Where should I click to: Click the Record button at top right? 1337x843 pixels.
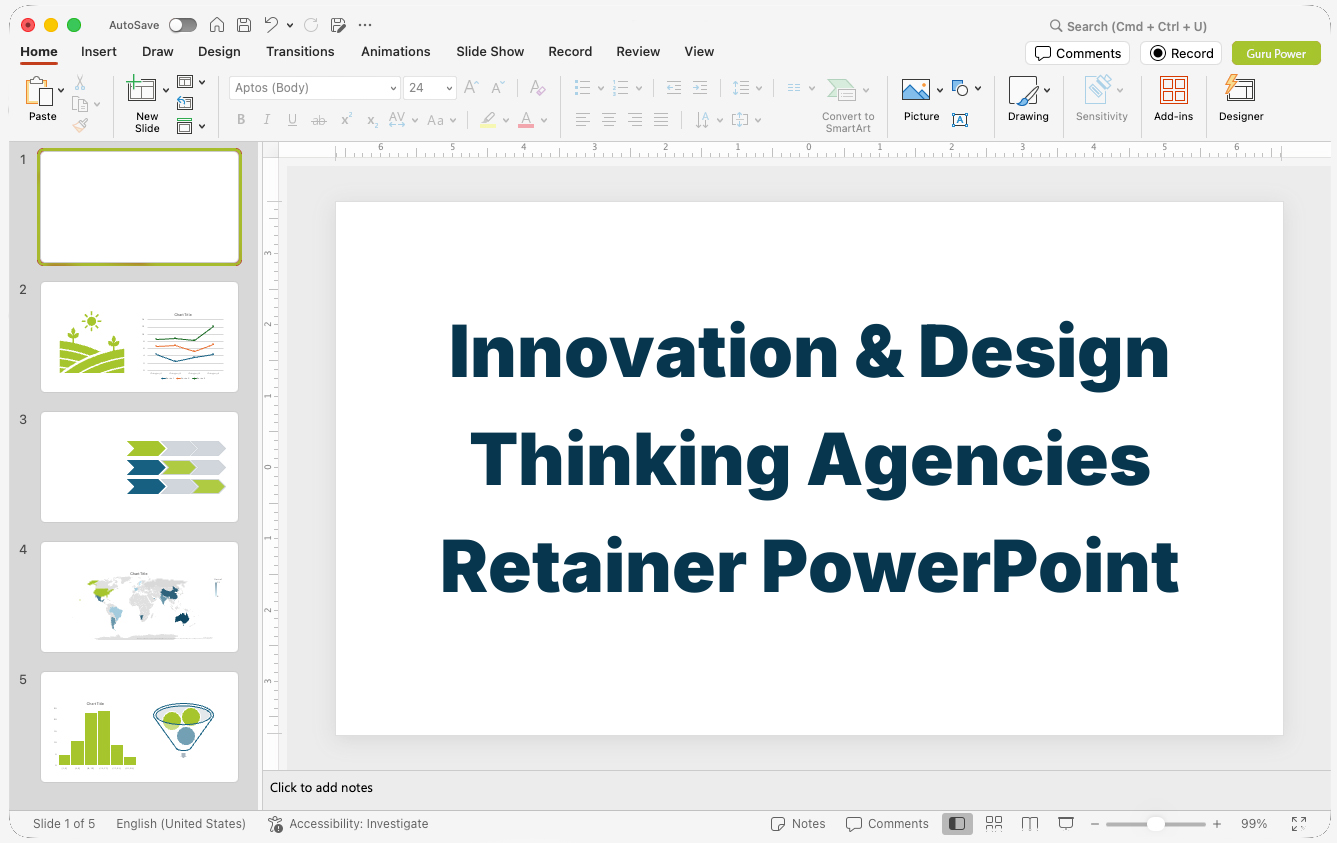[x=1181, y=53]
